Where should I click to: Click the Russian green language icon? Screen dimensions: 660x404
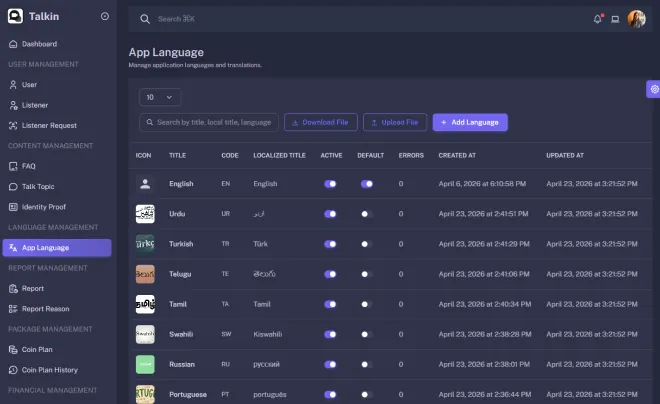pos(145,364)
